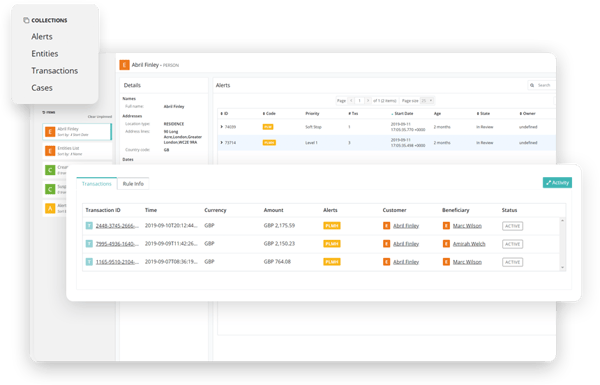This screenshot has width=600, height=385.
Task: Open transaction 2448-3745-2666 link
Action: tap(117, 226)
